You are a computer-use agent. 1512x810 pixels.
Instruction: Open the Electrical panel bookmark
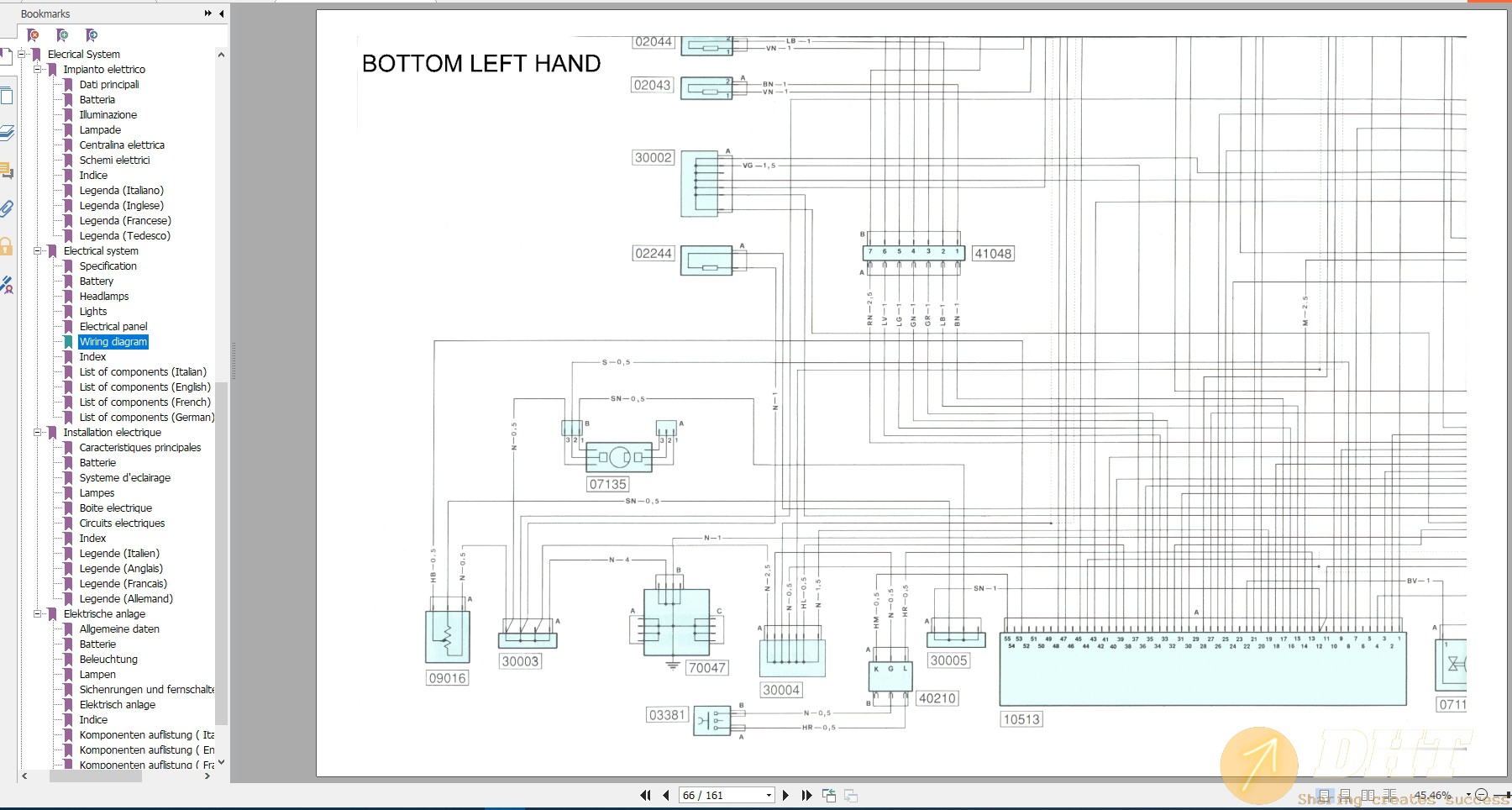[x=113, y=326]
